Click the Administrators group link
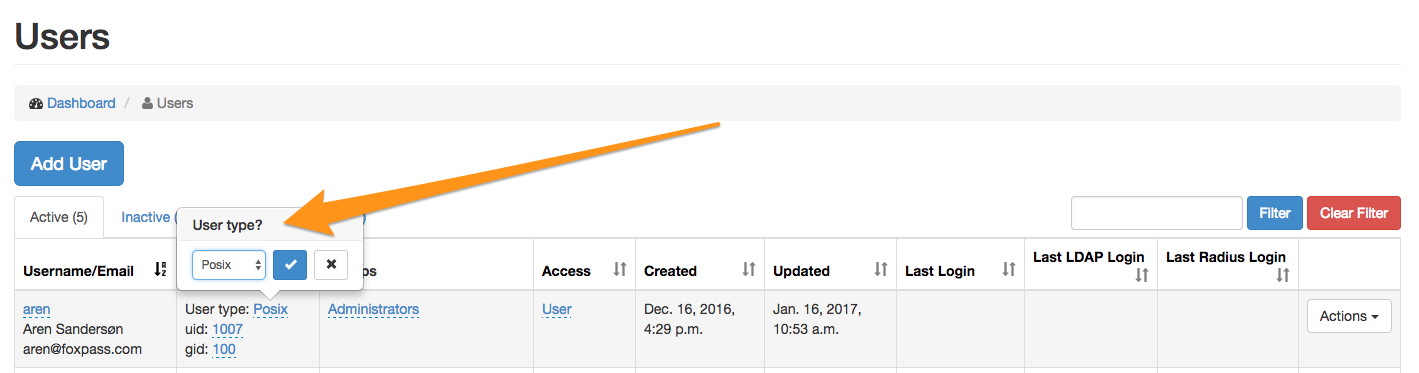Image resolution: width=1419 pixels, height=373 pixels. [373, 309]
